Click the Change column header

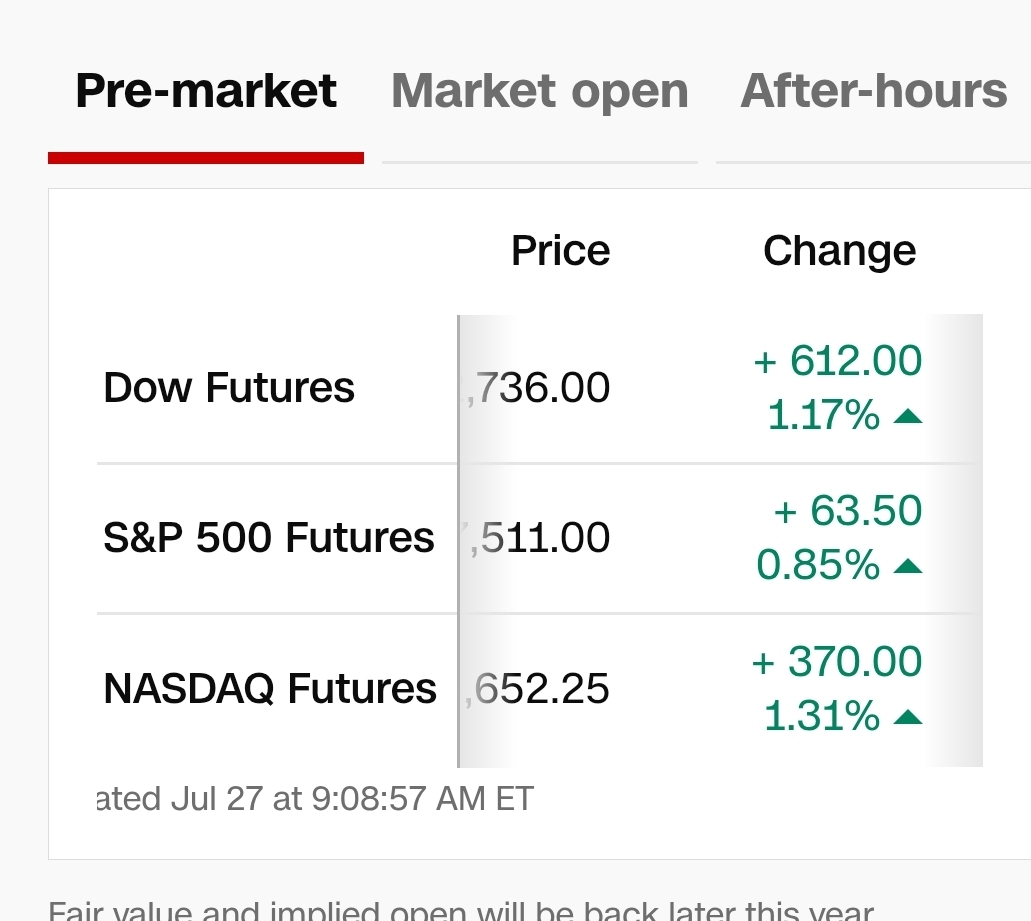click(840, 251)
